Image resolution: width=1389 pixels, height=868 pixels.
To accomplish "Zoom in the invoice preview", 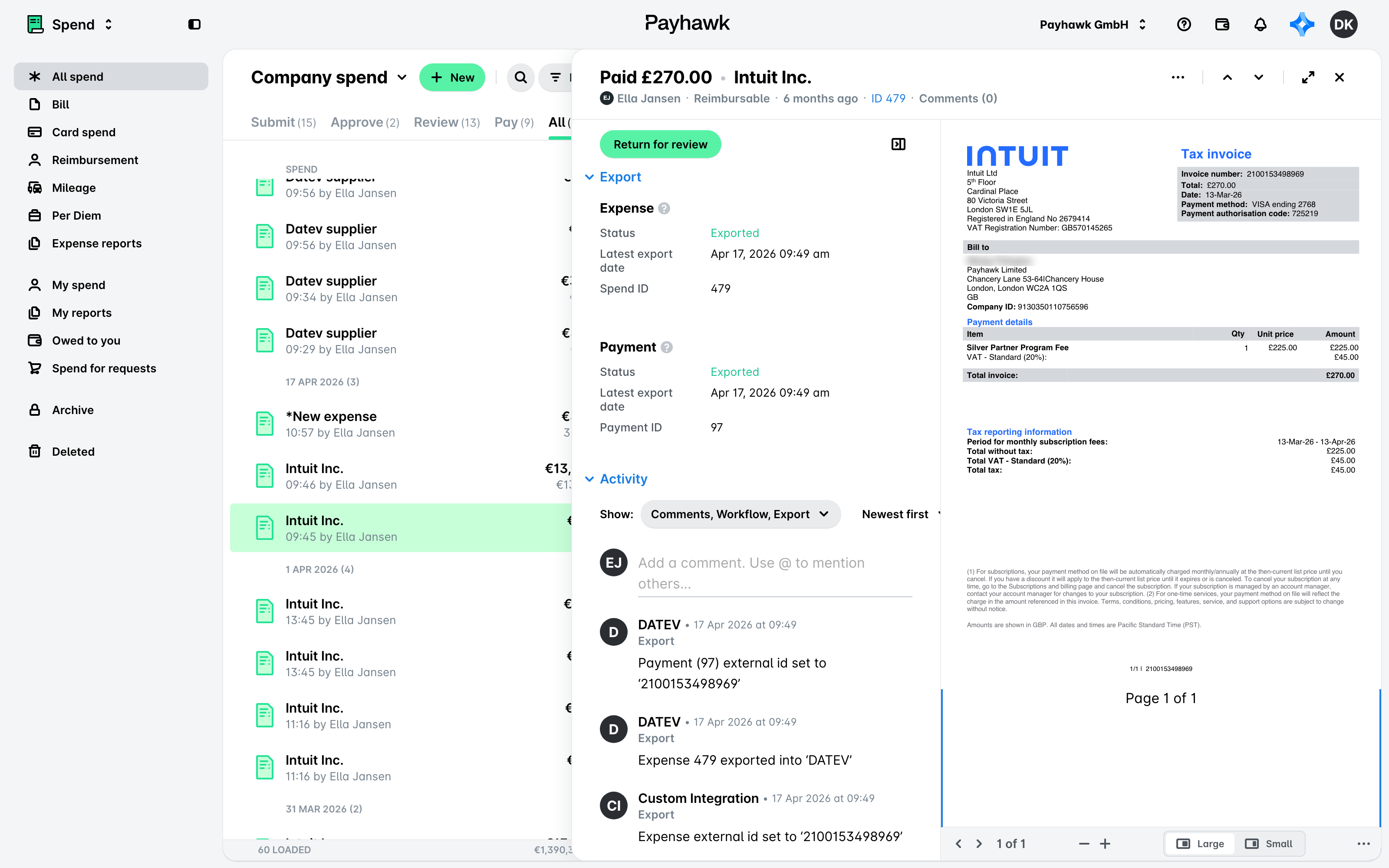I will pos(1106,843).
